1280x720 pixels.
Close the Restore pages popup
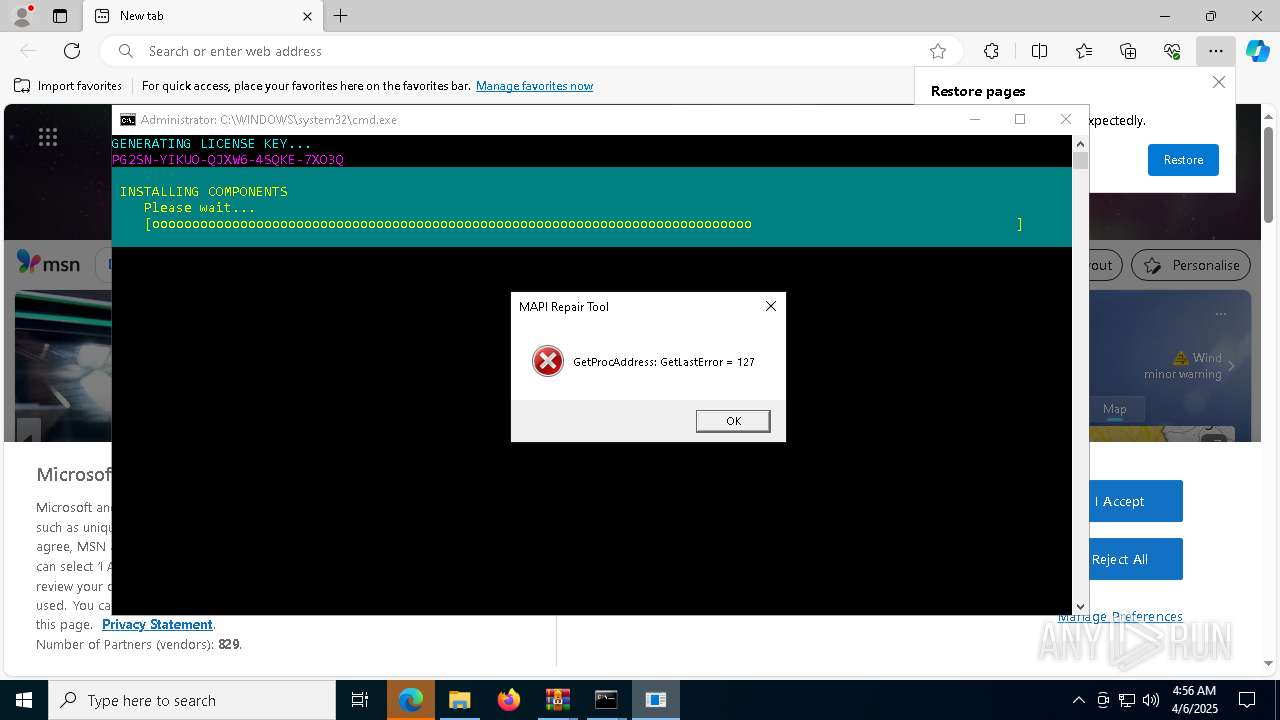point(1218,82)
